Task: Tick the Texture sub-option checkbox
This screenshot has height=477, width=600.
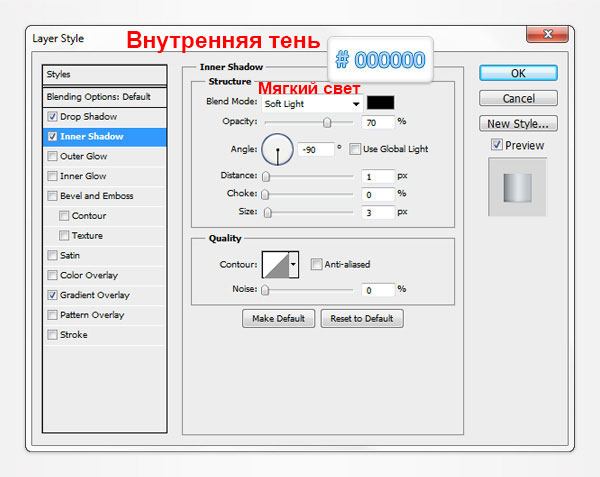Action: (64, 236)
